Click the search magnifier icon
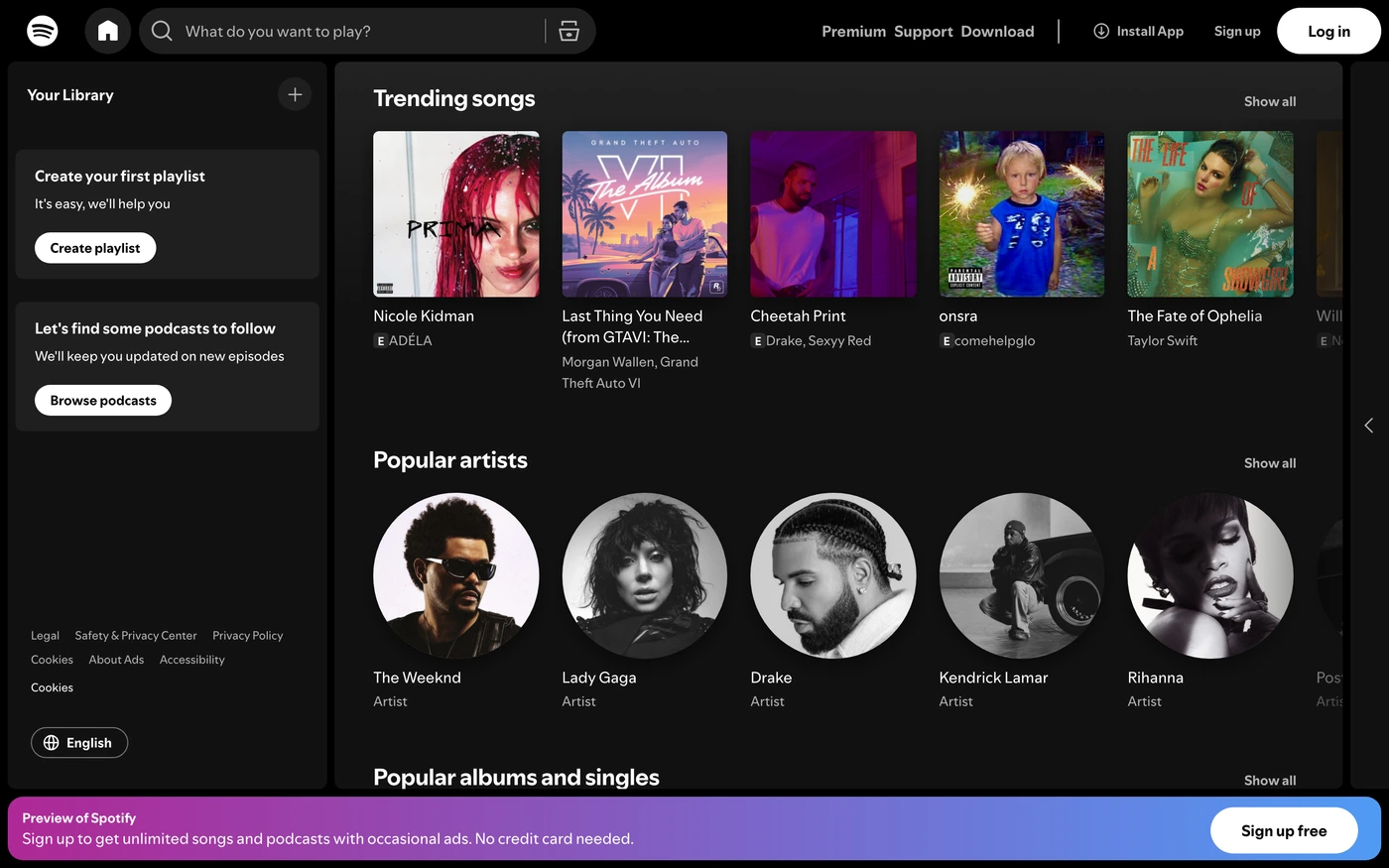The height and width of the screenshot is (868, 1389). coord(162,31)
